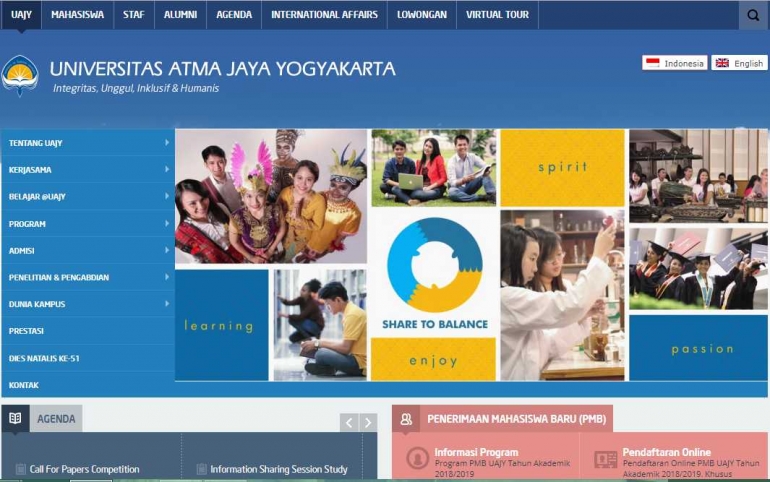Click photo of students with laptop on grass
This screenshot has width=770, height=482.
point(434,167)
